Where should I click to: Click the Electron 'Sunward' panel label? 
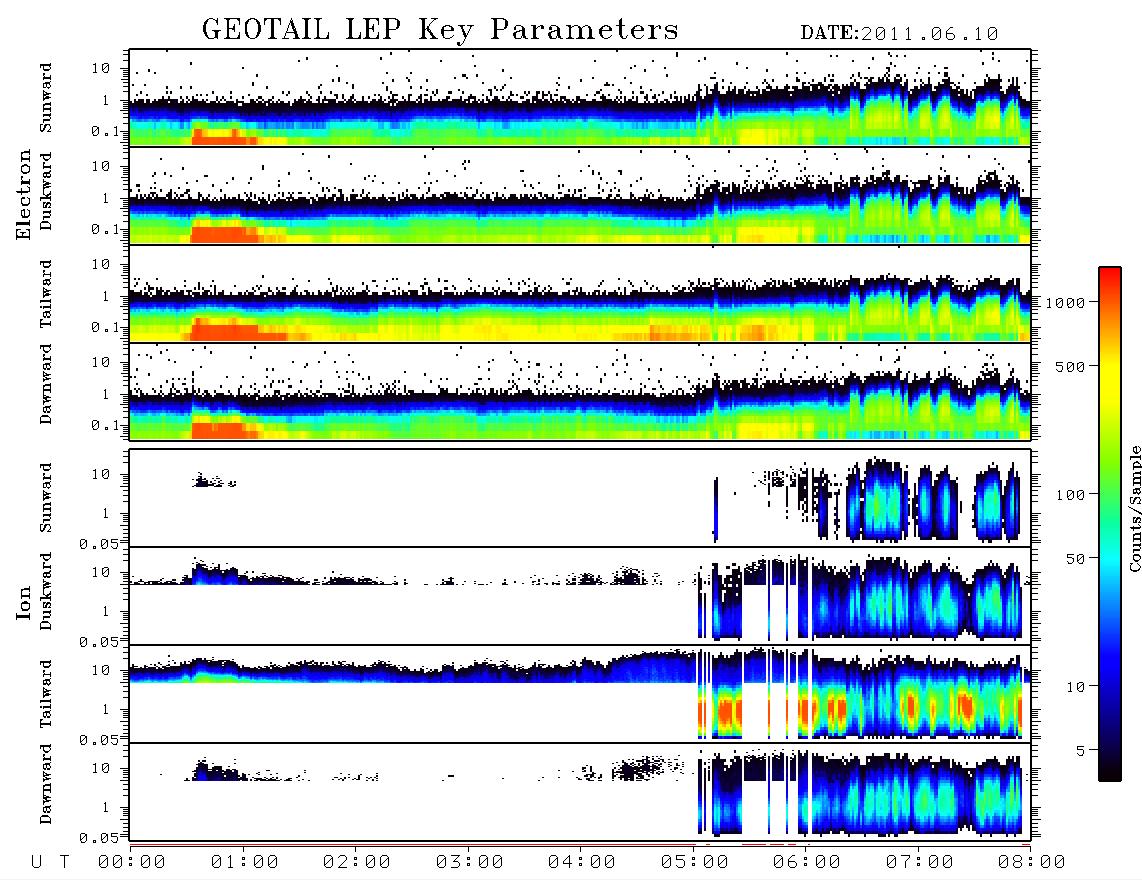(46, 98)
